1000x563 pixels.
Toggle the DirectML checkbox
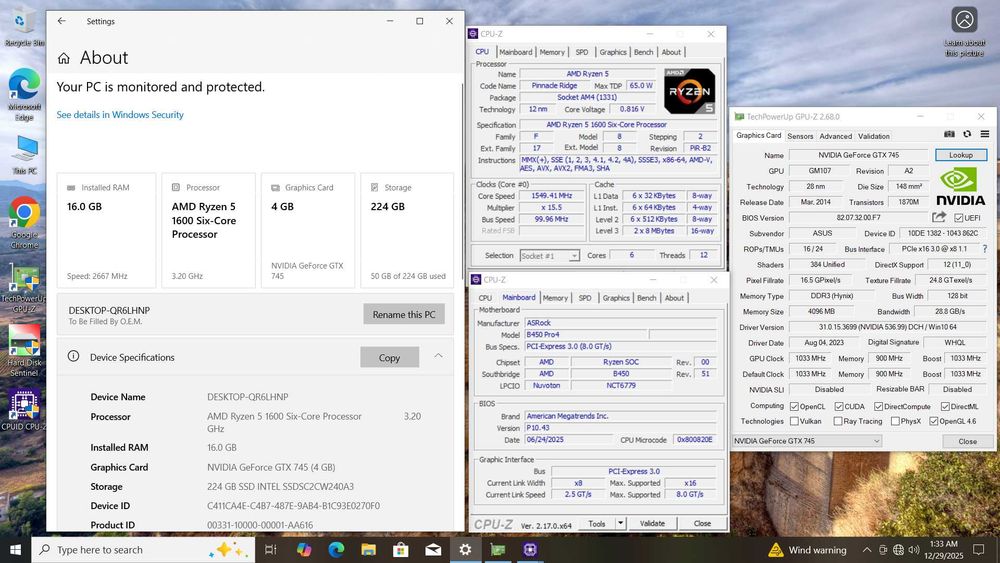point(945,406)
